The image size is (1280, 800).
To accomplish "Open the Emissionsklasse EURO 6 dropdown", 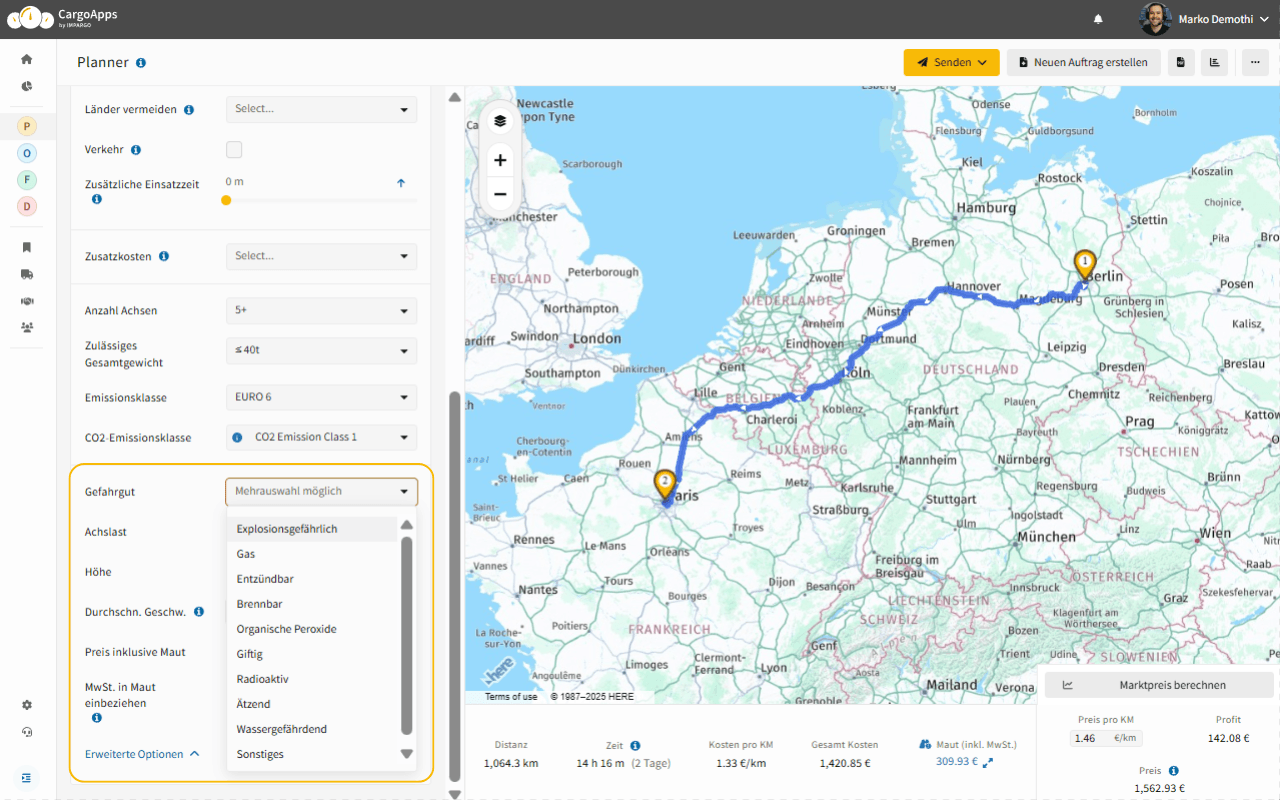I will coord(320,397).
